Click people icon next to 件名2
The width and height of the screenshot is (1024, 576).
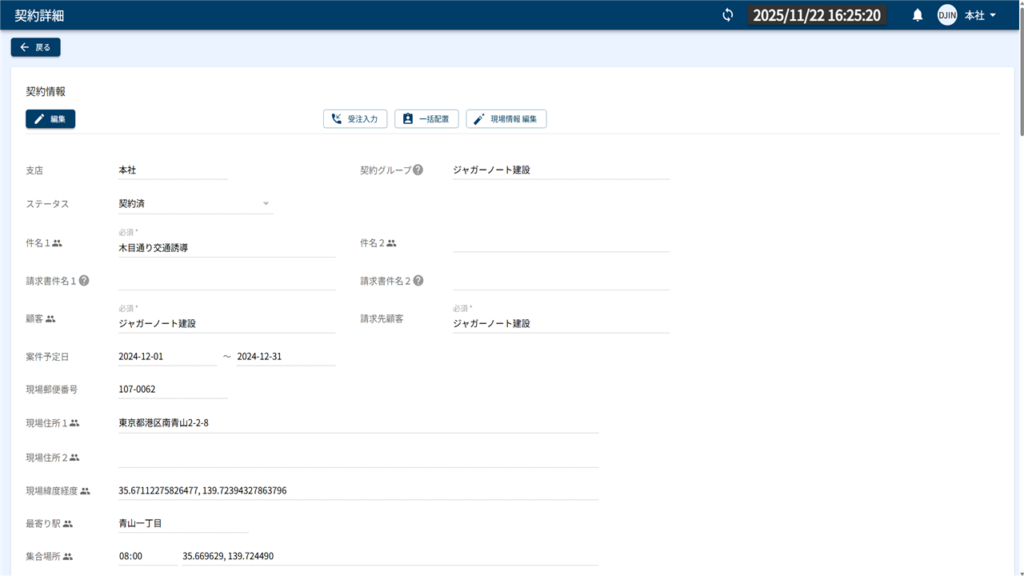click(391, 243)
